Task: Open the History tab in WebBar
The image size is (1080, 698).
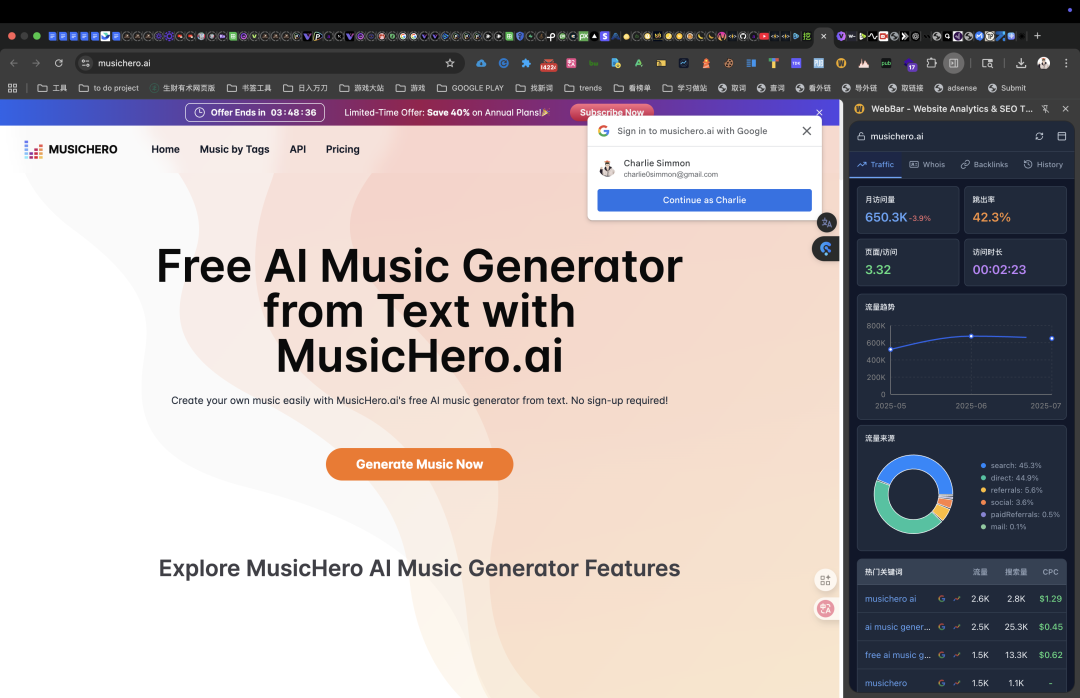Action: (1043, 165)
